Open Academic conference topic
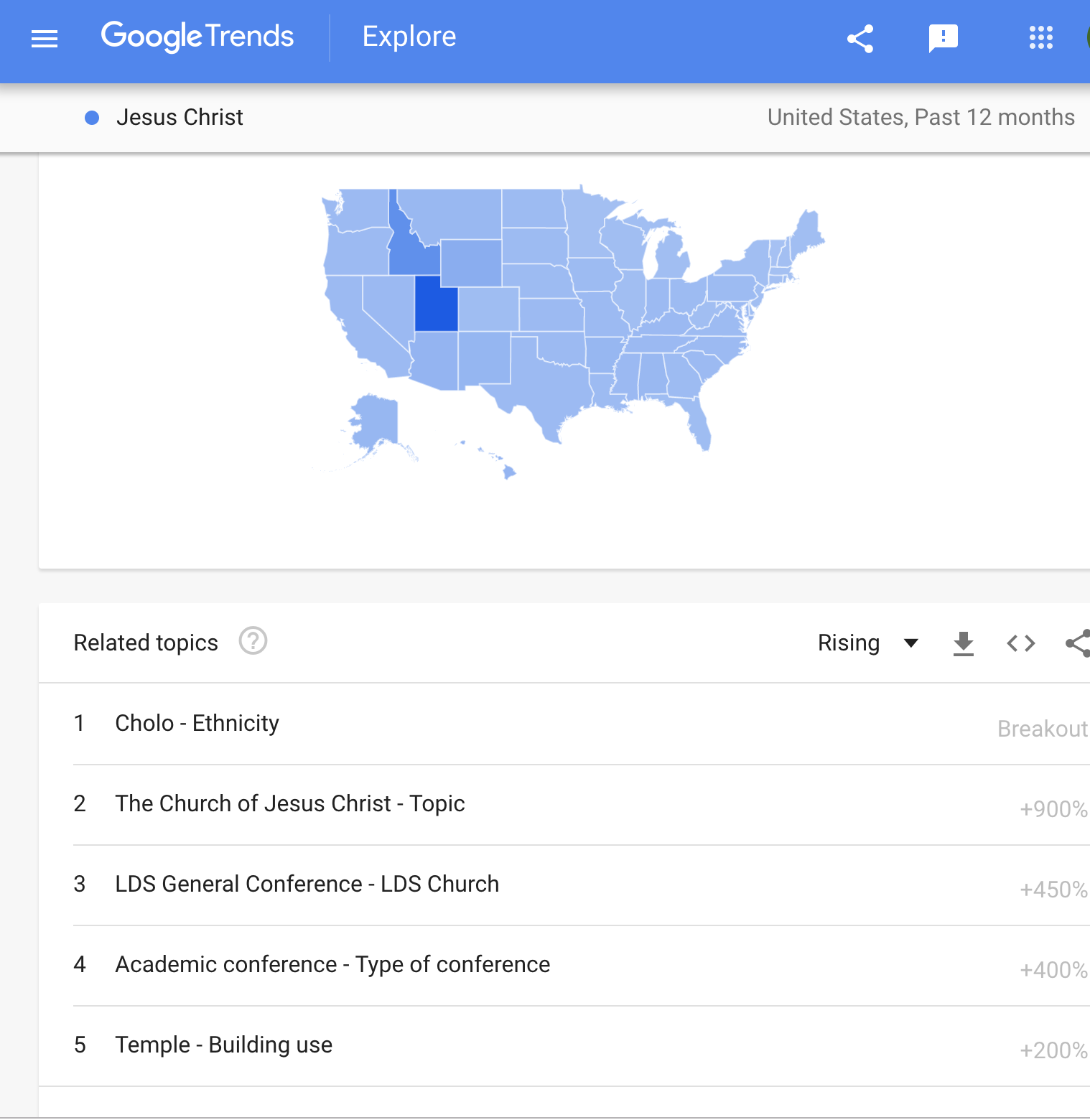 [332, 964]
